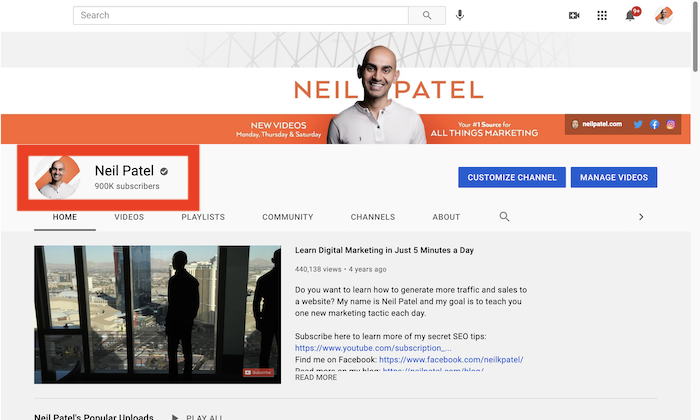Click CUSTOMIZE CHANNEL button
The height and width of the screenshot is (420, 700).
pos(512,177)
